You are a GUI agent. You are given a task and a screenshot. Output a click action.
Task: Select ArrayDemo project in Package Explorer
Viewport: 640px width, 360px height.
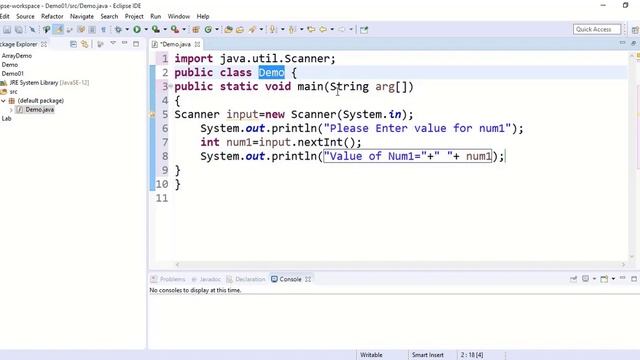17,56
